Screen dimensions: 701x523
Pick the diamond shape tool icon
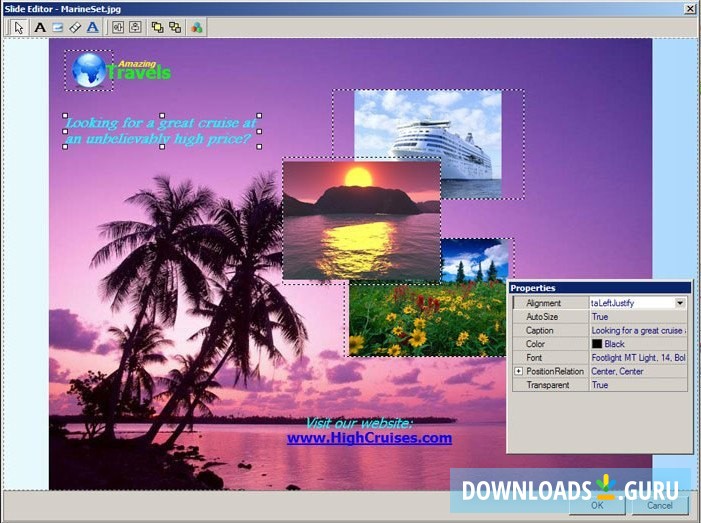[x=75, y=28]
